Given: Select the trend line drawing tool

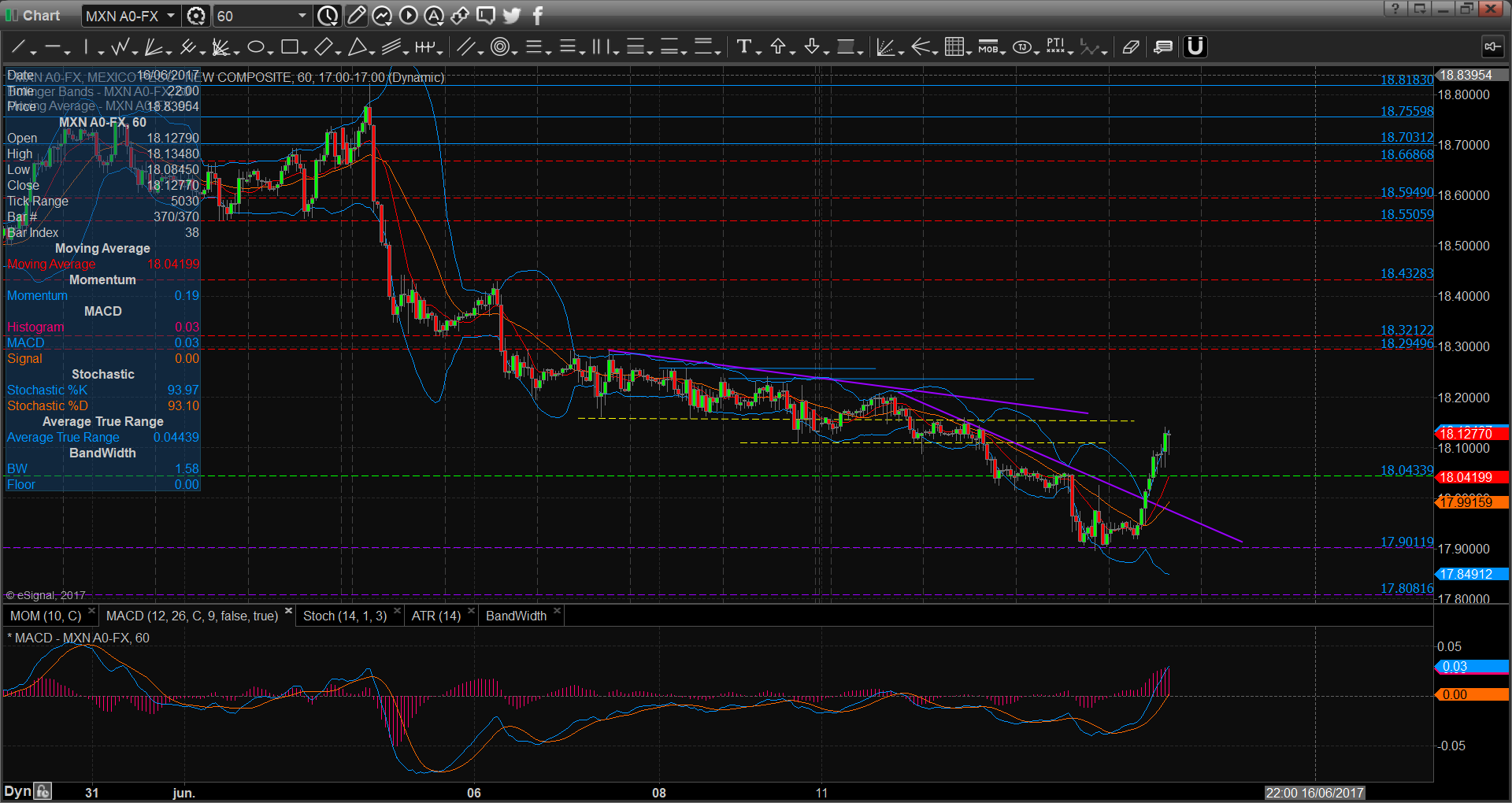Looking at the screenshot, I should pyautogui.click(x=19, y=47).
